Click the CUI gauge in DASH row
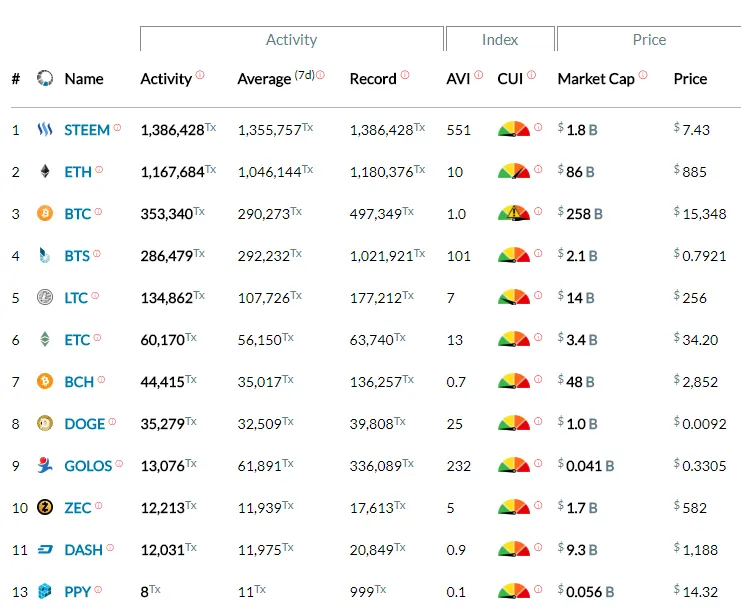The height and width of the screenshot is (610, 741). point(514,549)
